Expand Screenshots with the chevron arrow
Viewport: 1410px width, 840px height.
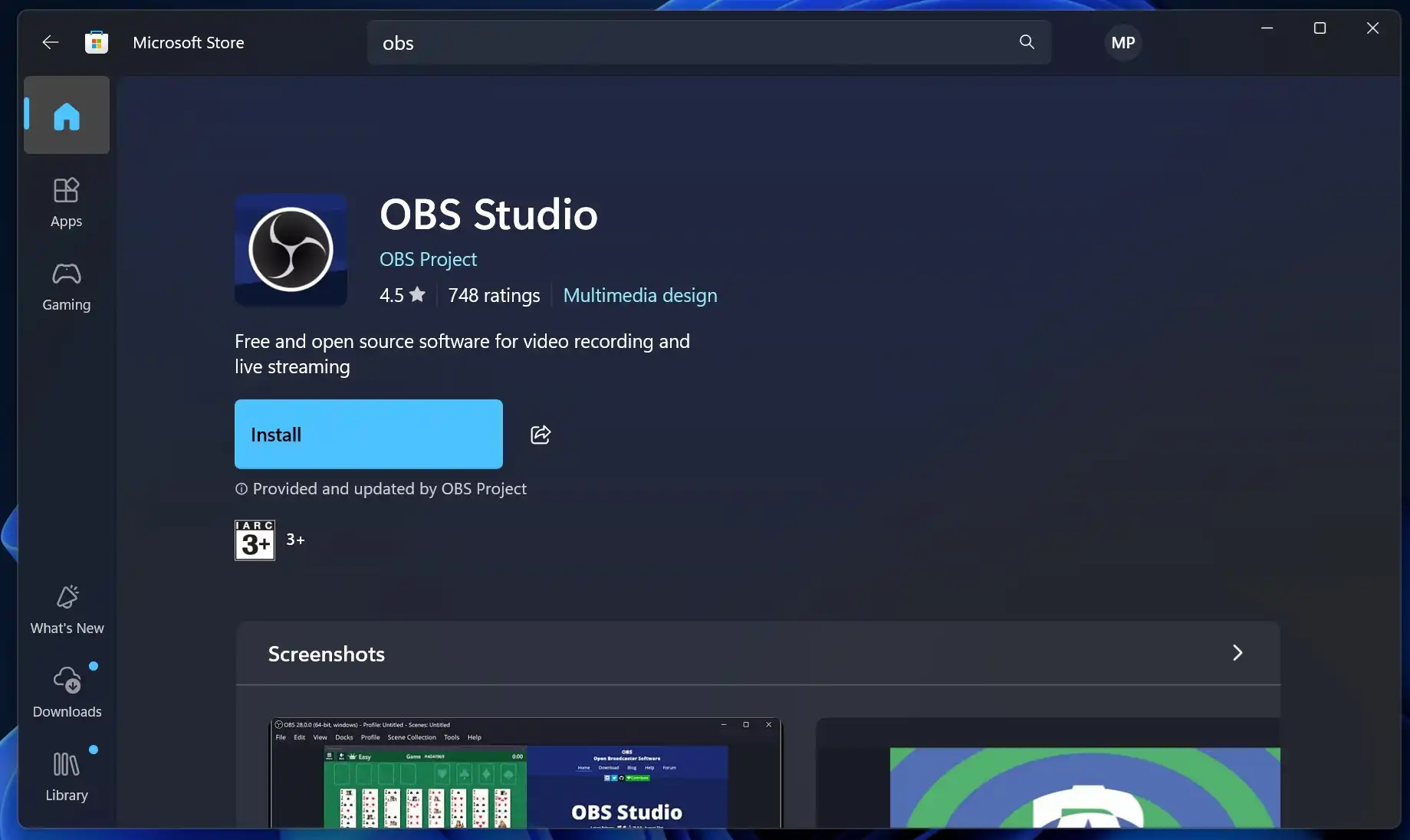click(x=1237, y=653)
